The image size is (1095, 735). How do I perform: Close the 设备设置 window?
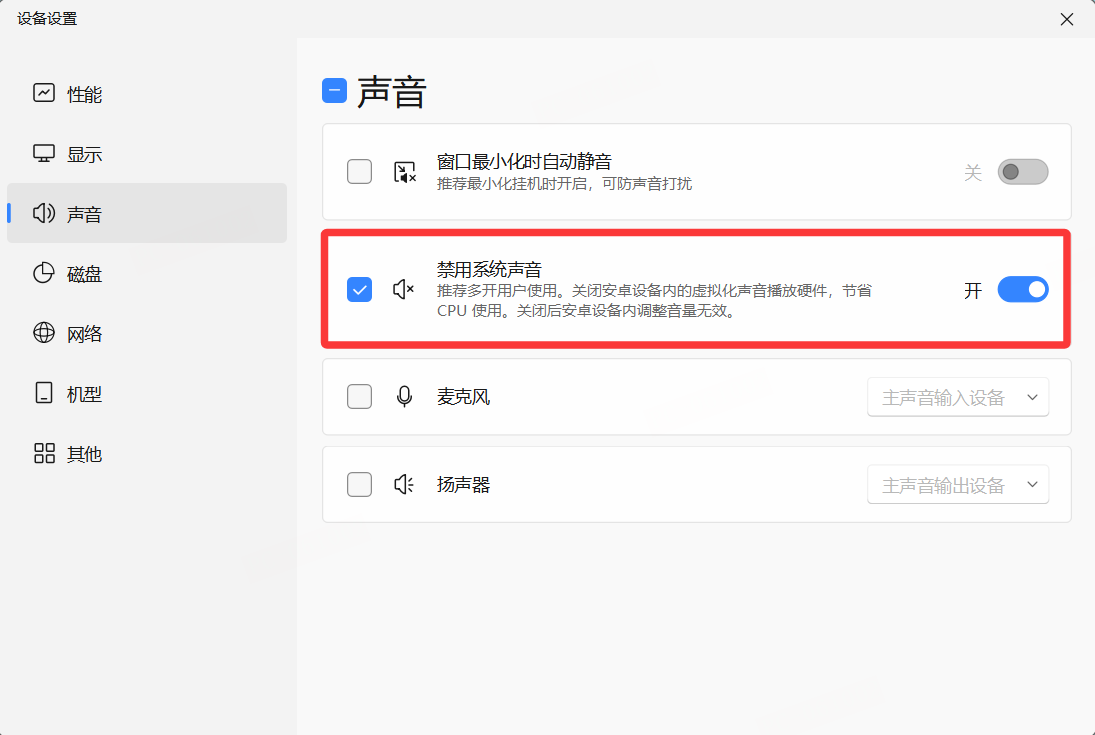(1067, 19)
